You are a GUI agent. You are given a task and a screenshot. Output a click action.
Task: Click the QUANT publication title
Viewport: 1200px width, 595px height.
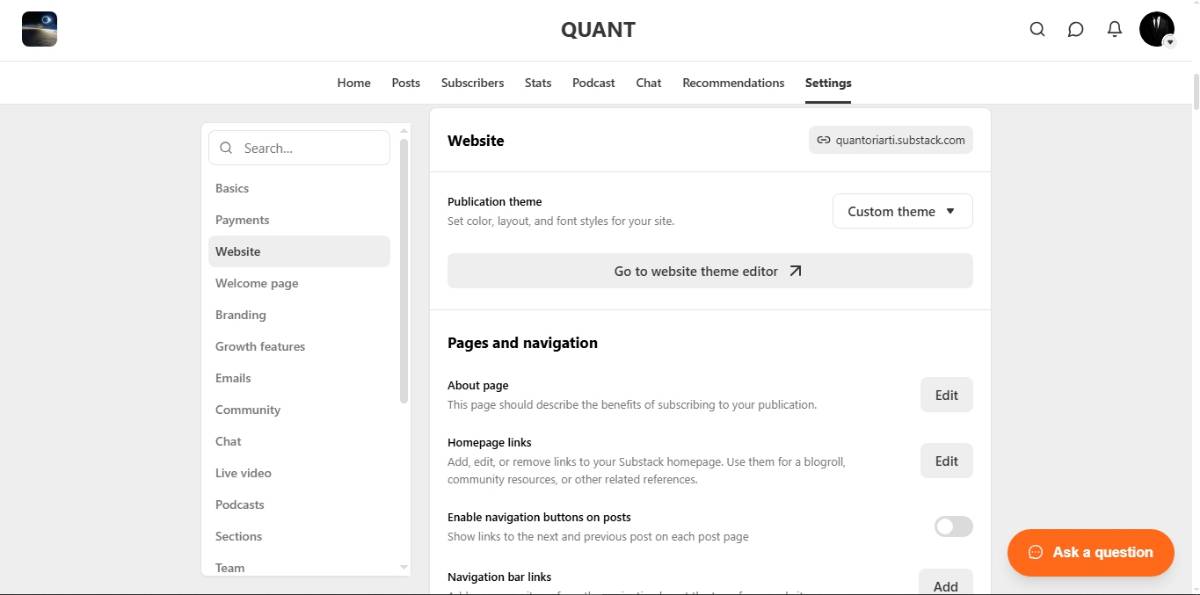pos(598,30)
